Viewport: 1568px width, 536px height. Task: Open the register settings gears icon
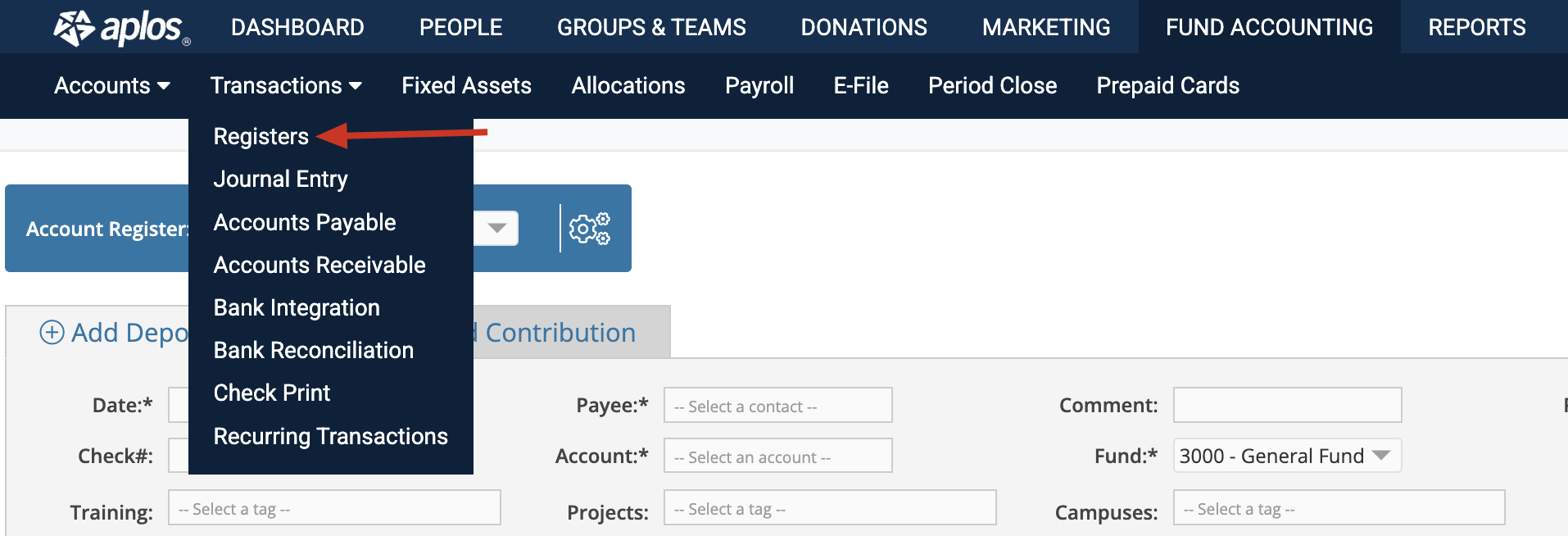(590, 229)
